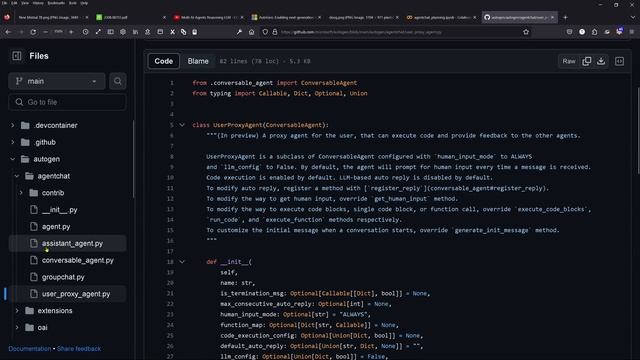Image resolution: width=640 pixels, height=360 pixels.
Task: Click the code view vertical scrollbar
Action: point(638,131)
